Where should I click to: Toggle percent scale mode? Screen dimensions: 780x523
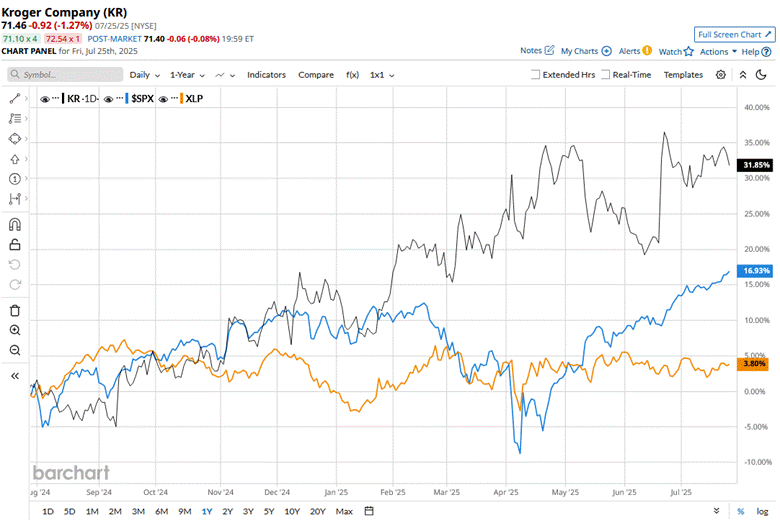click(741, 512)
